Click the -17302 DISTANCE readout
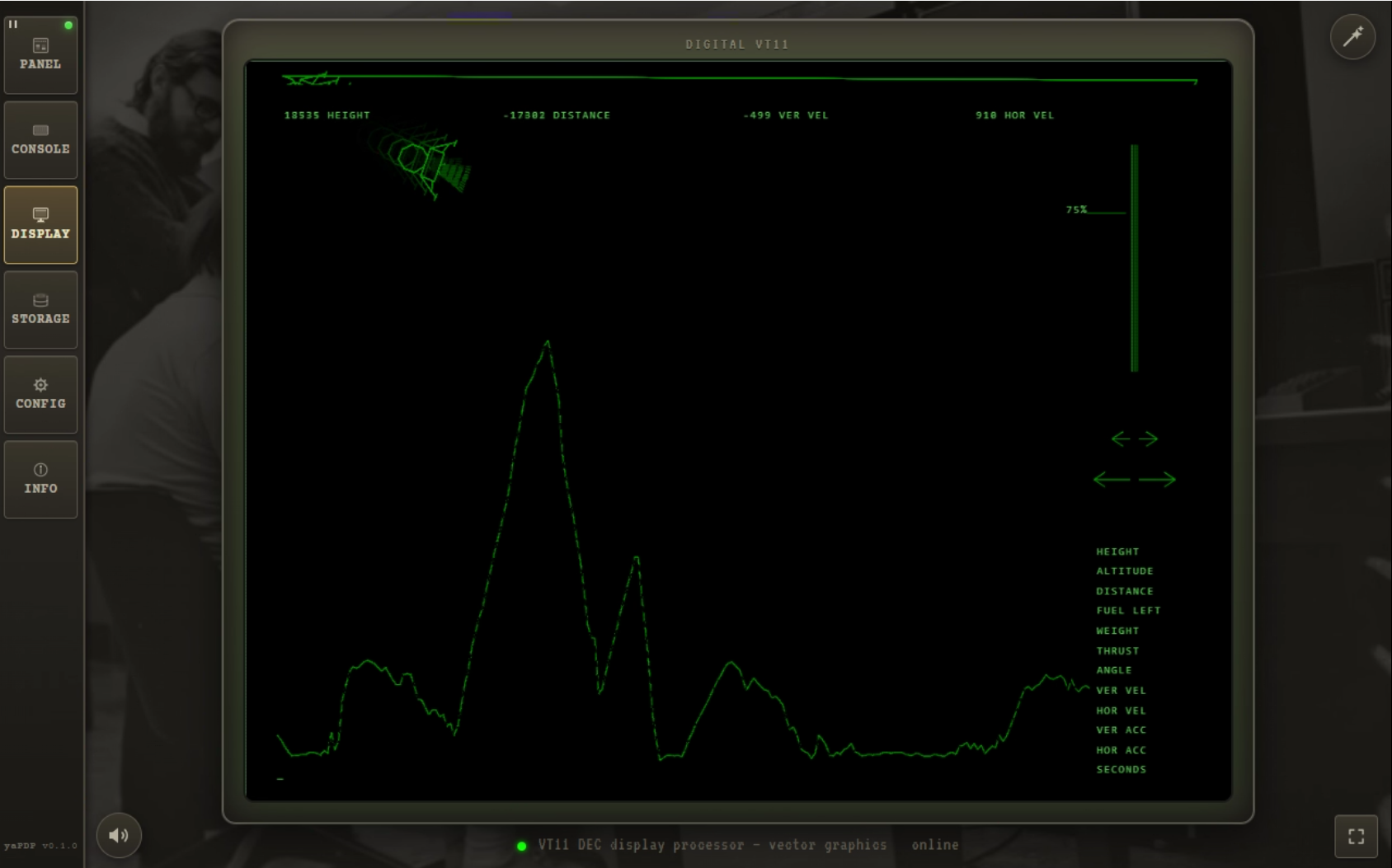The height and width of the screenshot is (868, 1392). coord(557,115)
